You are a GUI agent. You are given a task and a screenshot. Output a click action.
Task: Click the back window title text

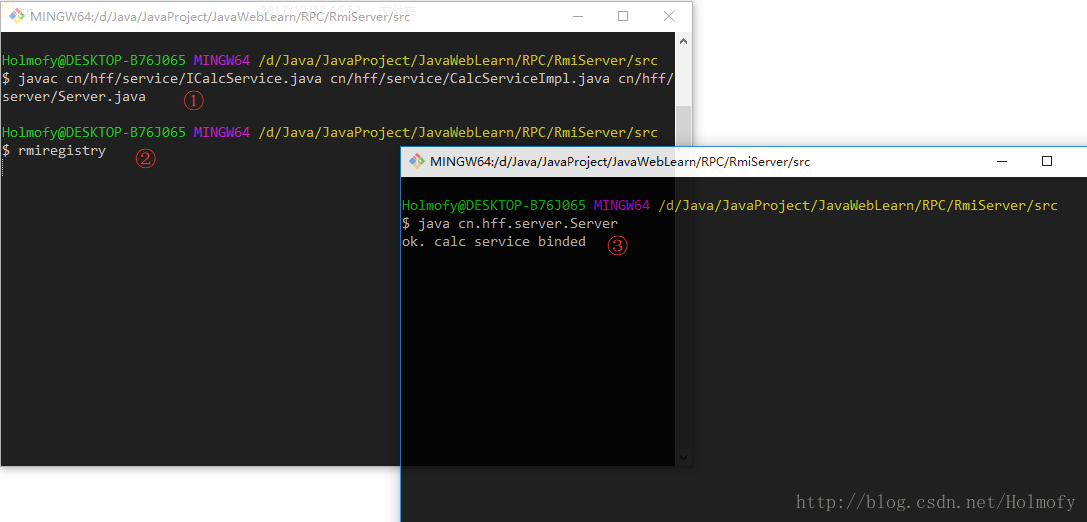(x=220, y=17)
